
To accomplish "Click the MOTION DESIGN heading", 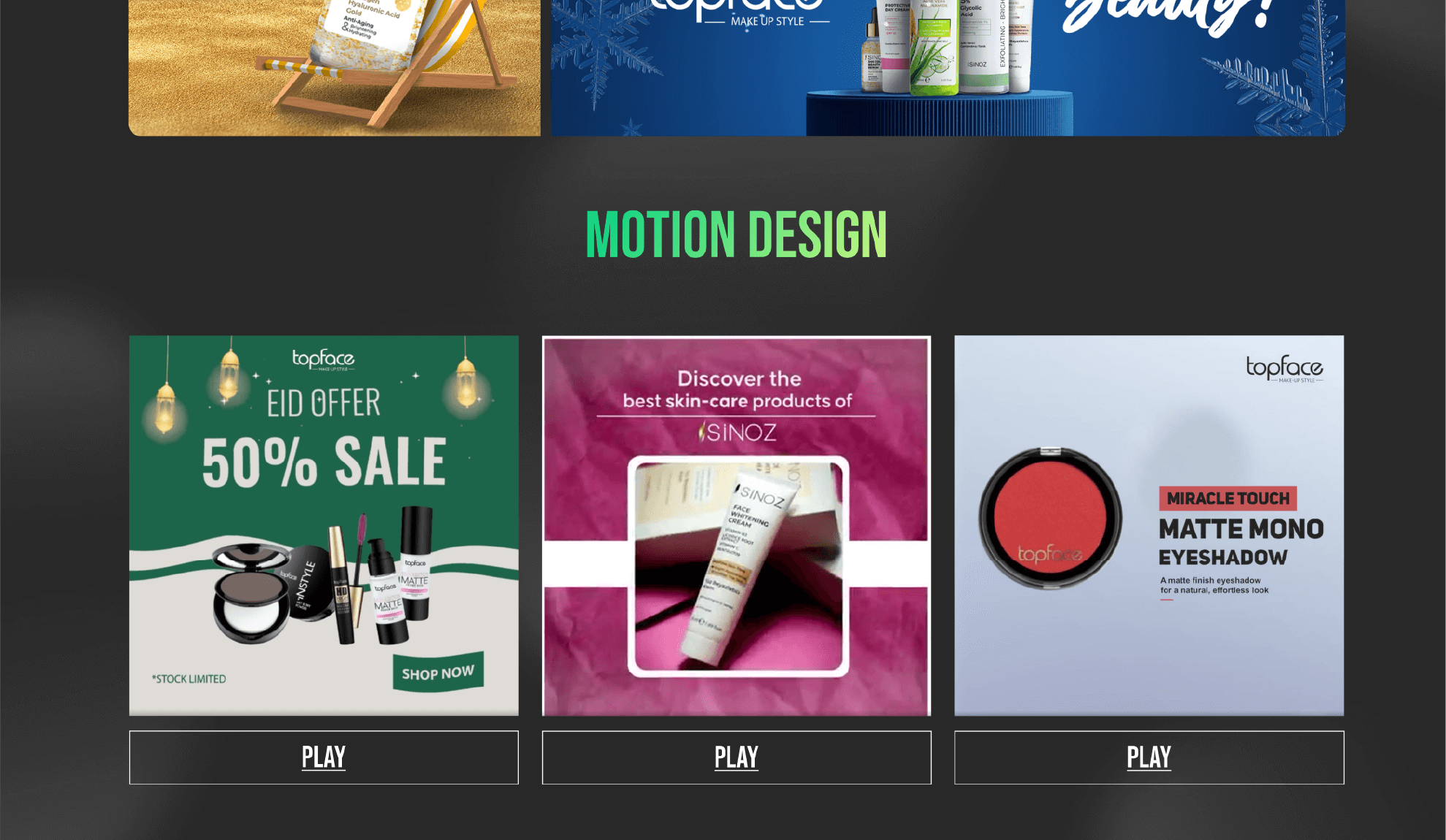I will click(x=737, y=234).
